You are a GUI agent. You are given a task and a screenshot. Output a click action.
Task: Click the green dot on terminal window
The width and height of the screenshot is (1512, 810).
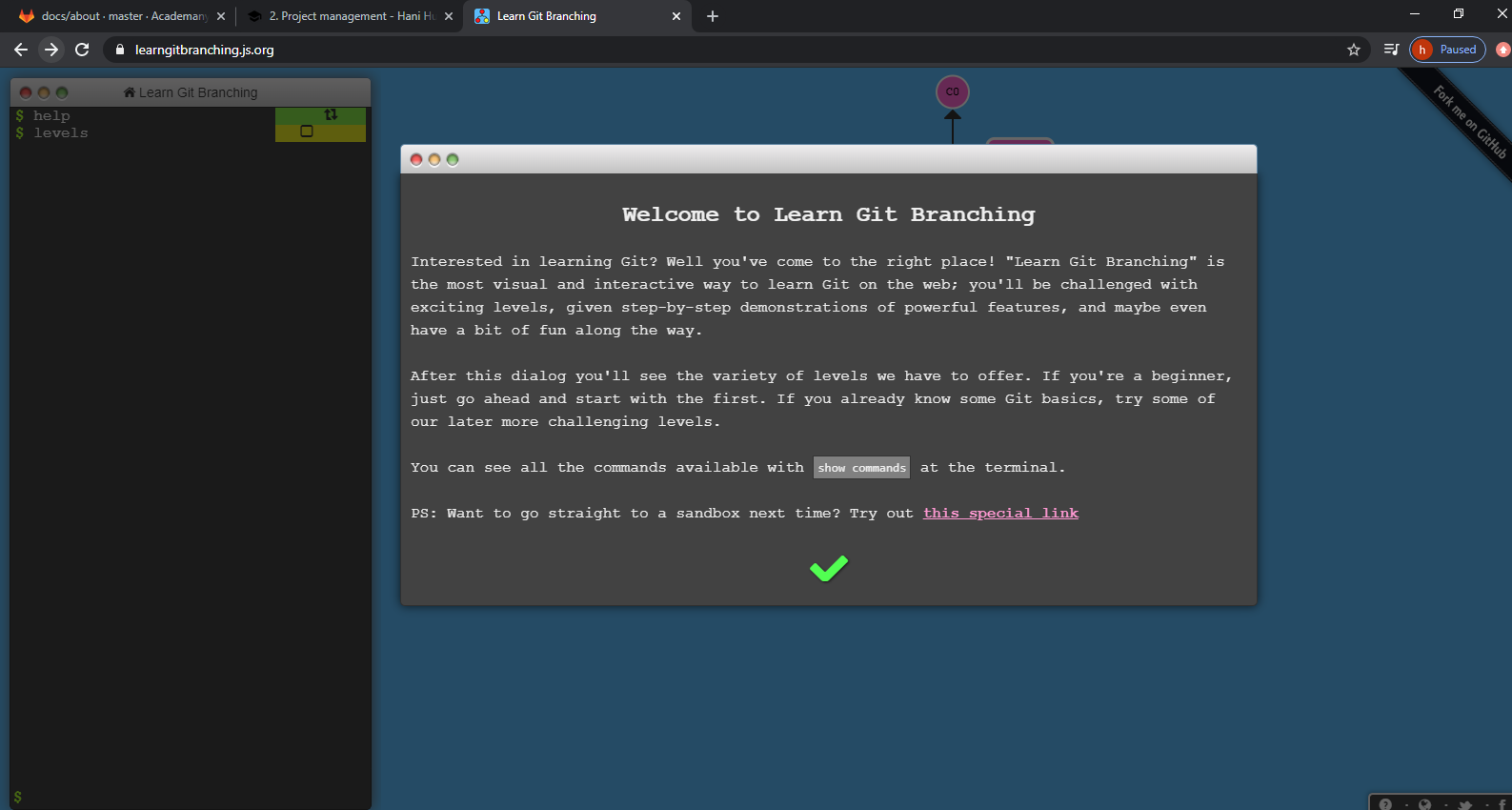point(62,92)
